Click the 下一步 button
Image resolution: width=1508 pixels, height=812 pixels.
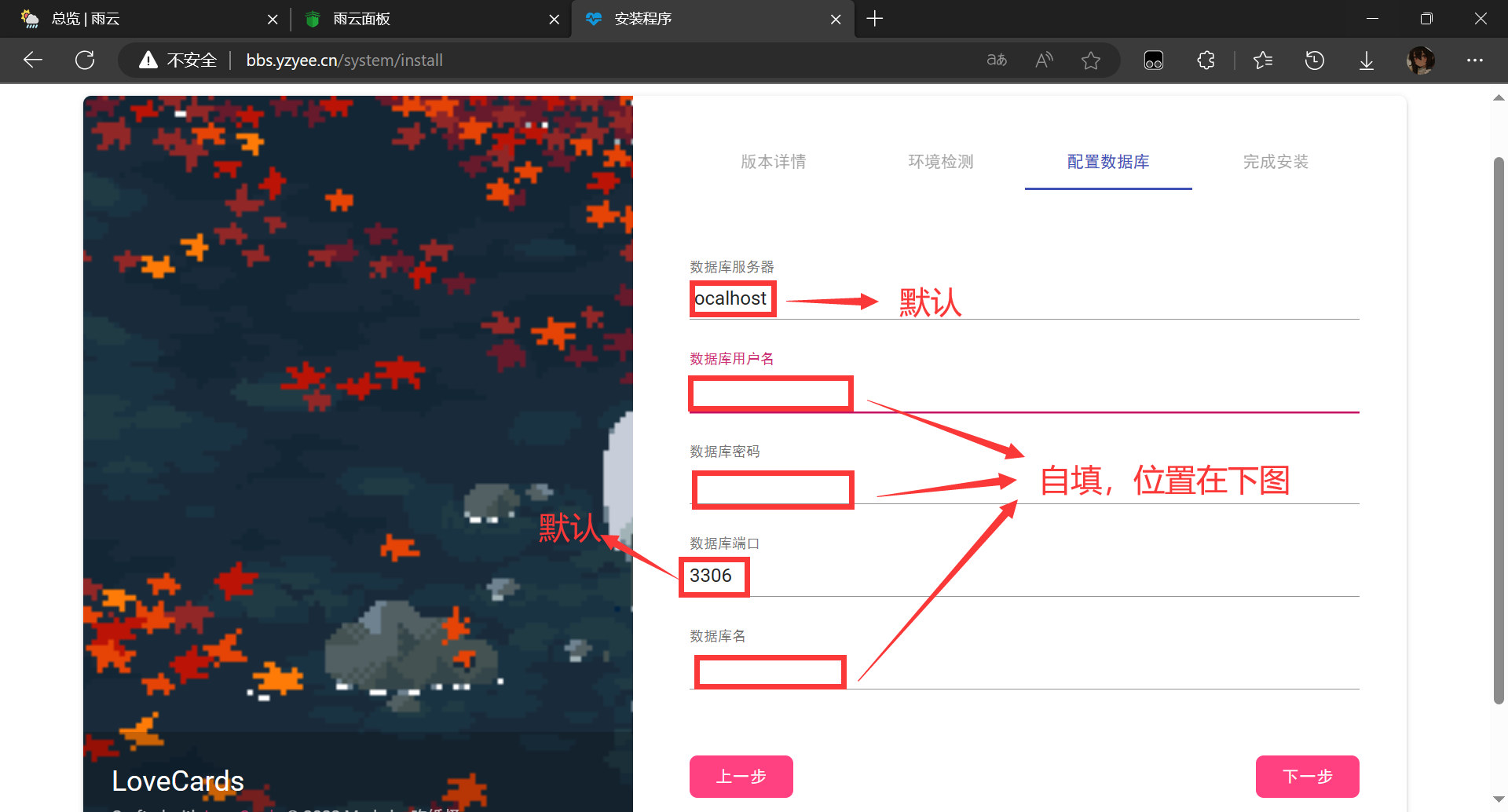coord(1307,776)
